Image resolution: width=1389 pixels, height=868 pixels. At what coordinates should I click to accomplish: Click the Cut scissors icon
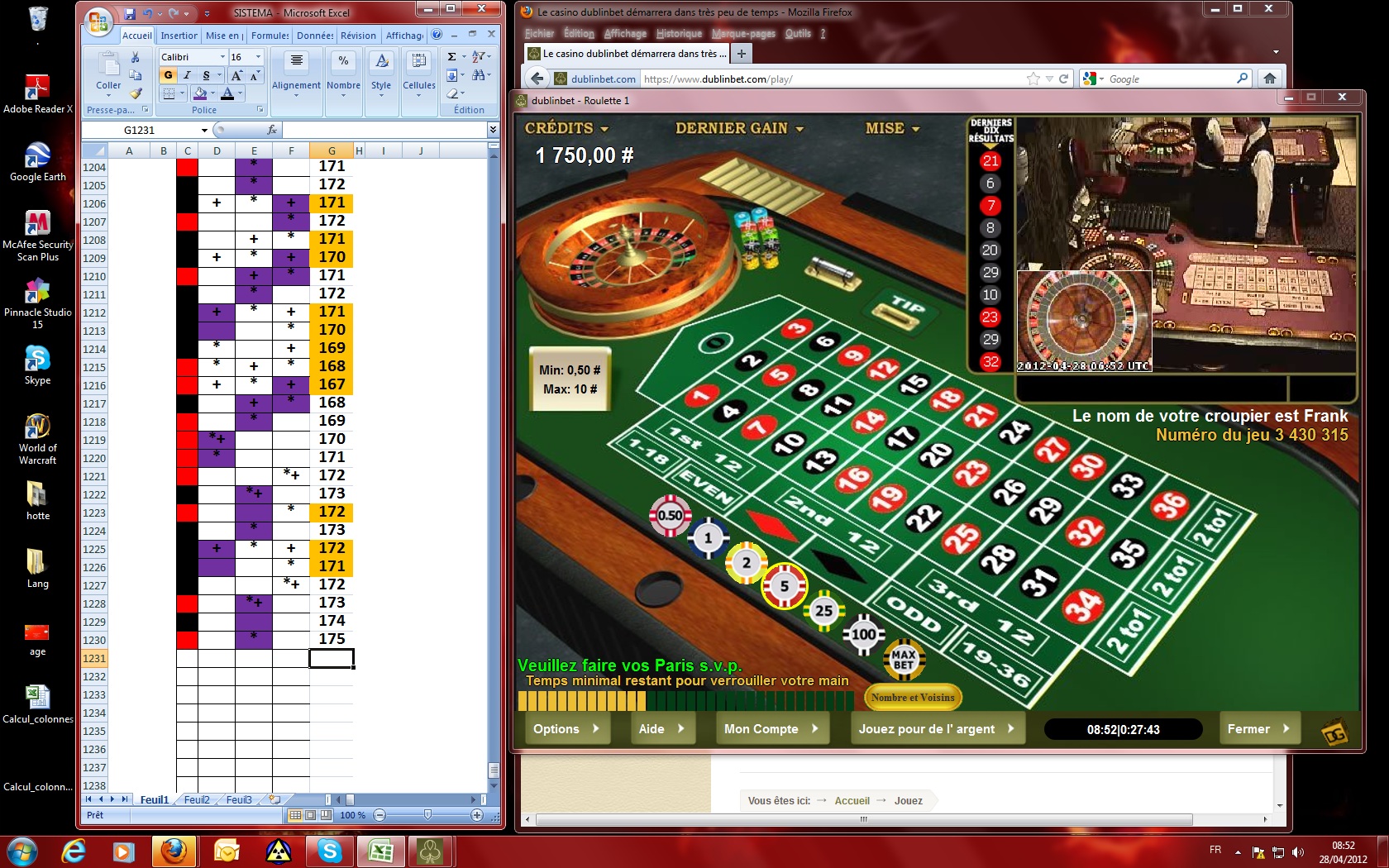point(136,57)
